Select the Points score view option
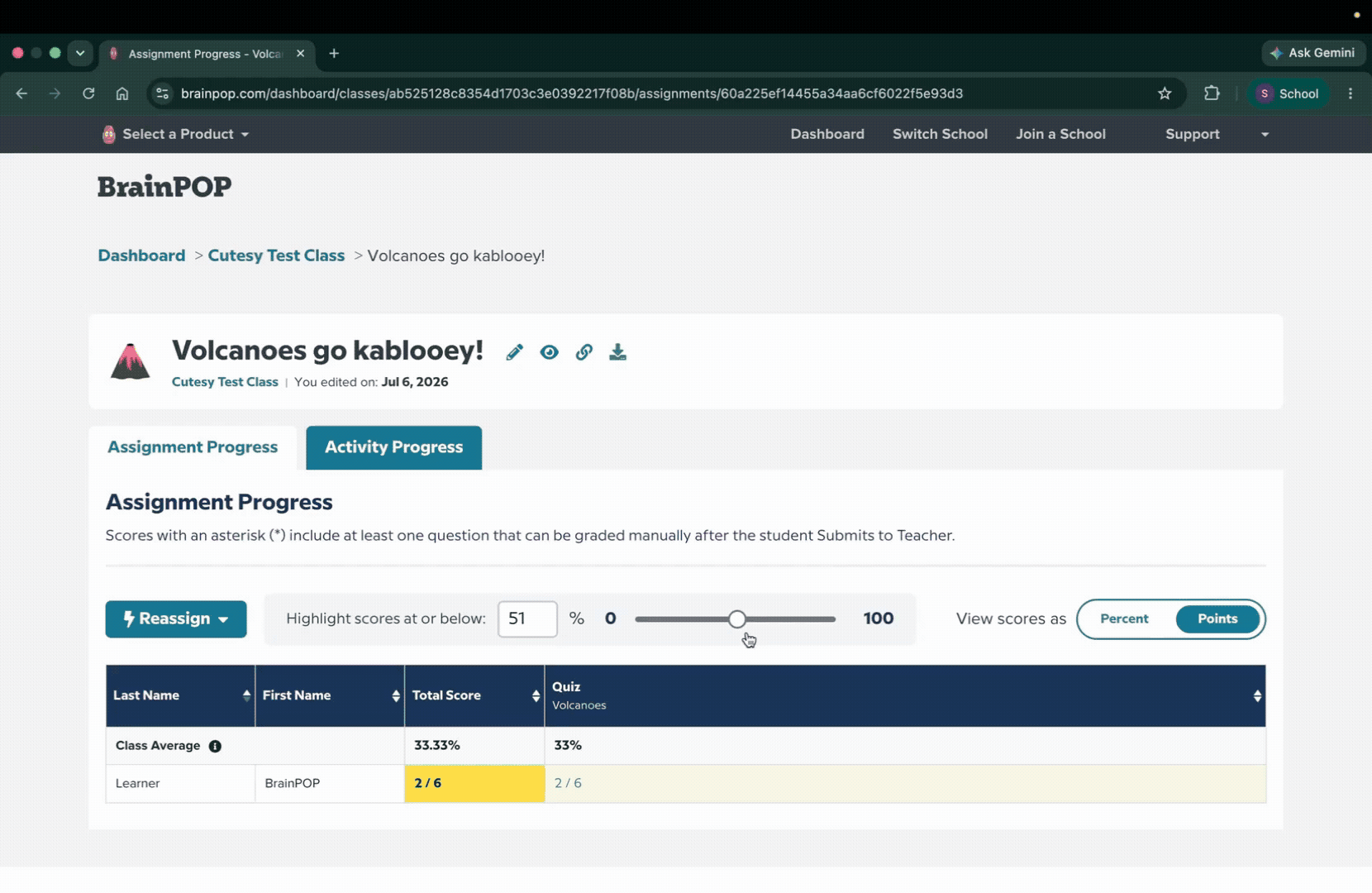 click(x=1217, y=618)
